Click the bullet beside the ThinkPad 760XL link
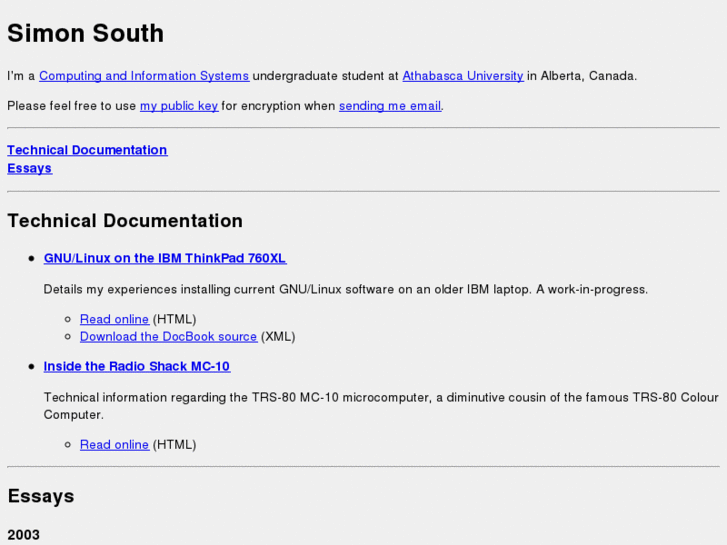This screenshot has height=545, width=727. [32, 258]
